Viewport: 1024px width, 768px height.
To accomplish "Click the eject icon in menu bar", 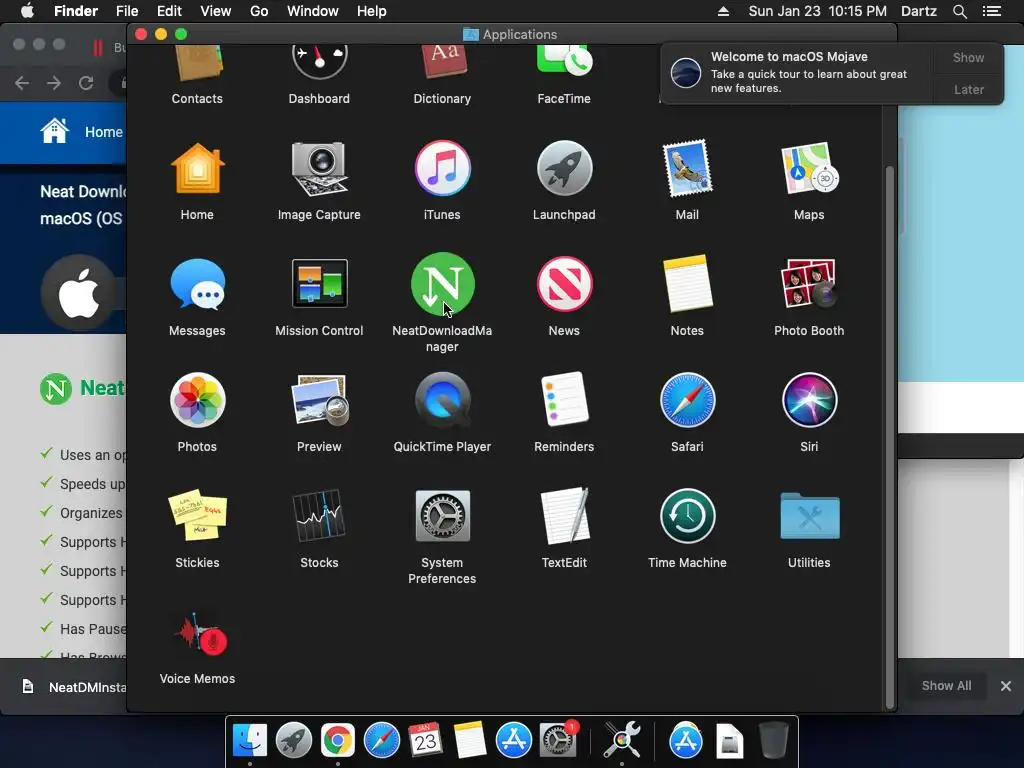I will coord(723,11).
